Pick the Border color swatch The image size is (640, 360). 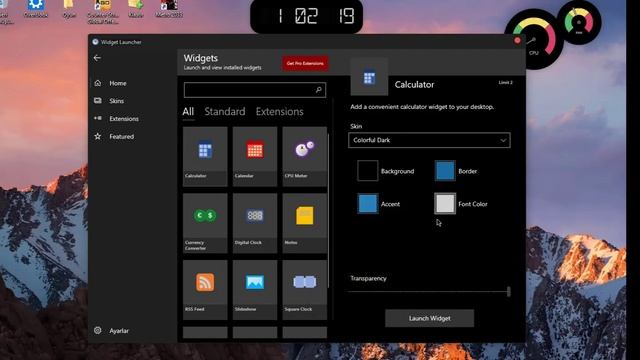coord(445,171)
